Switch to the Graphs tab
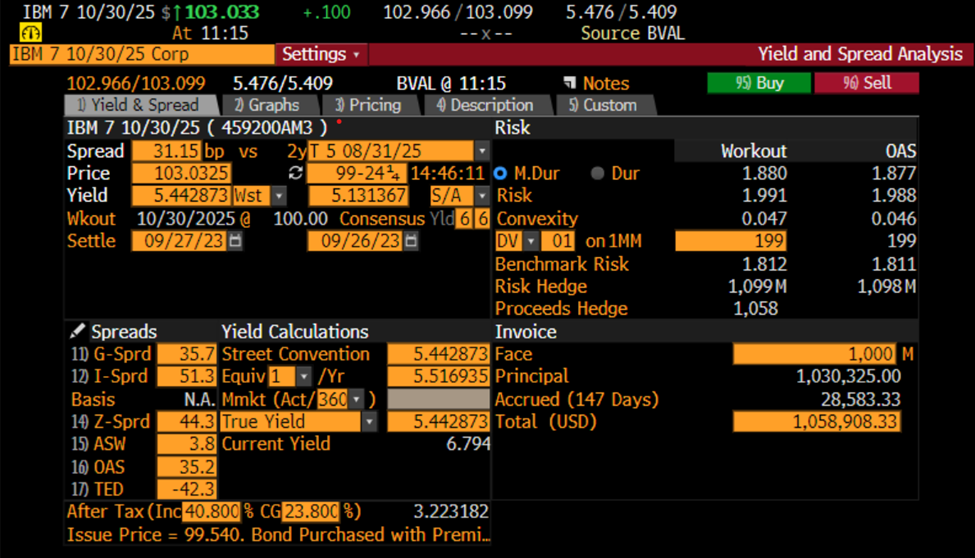Image resolution: width=975 pixels, height=558 pixels. coord(269,105)
